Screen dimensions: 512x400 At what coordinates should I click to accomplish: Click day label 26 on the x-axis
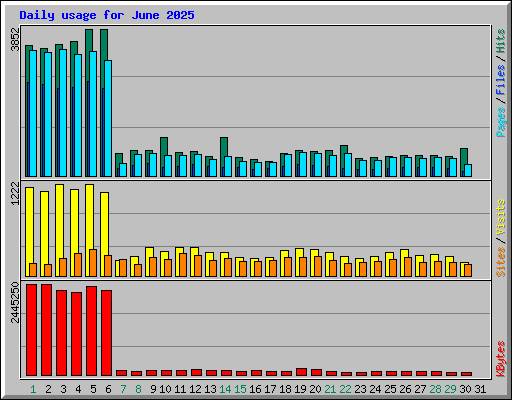pos(405,389)
